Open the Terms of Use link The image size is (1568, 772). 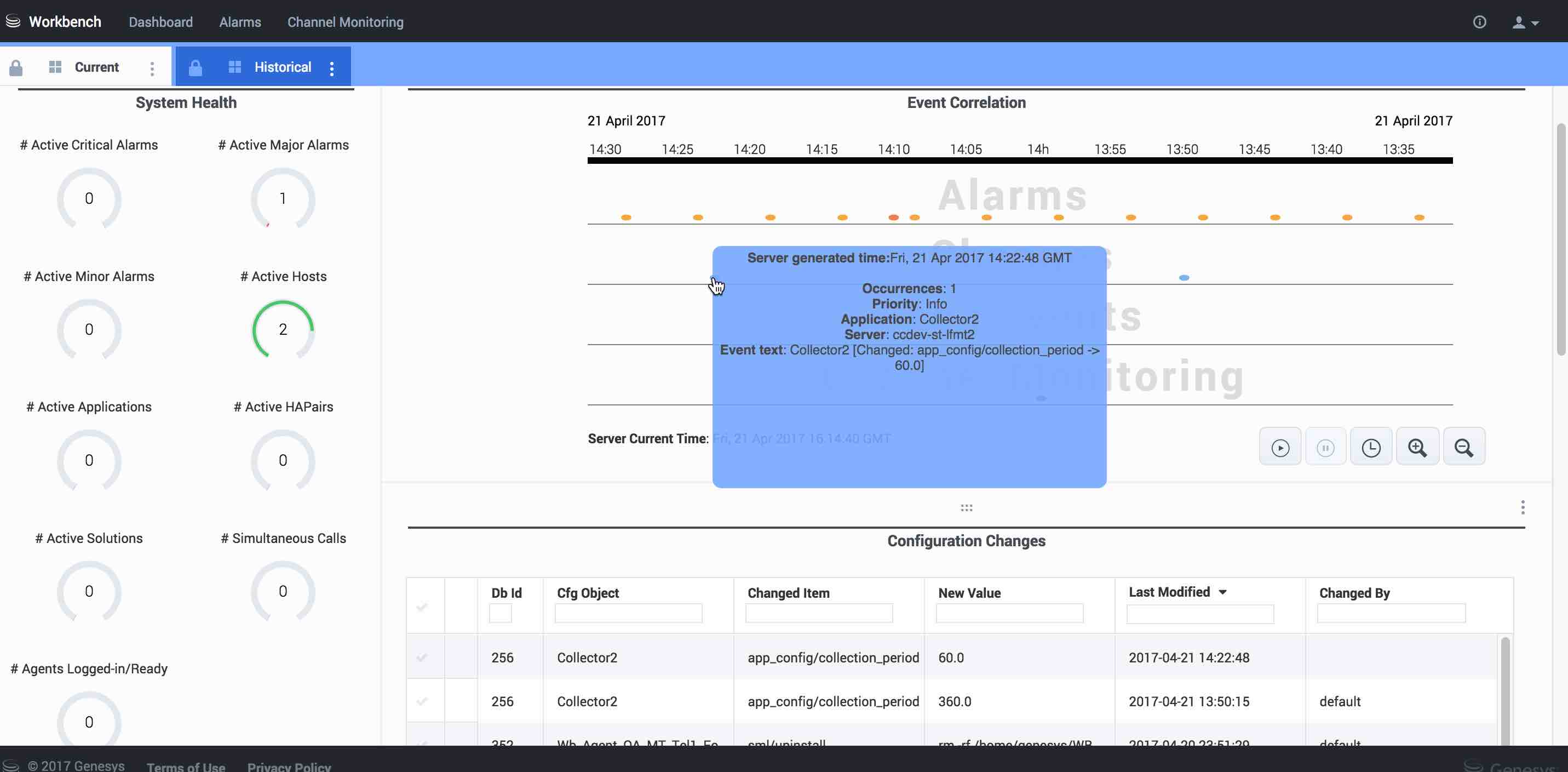tap(186, 766)
